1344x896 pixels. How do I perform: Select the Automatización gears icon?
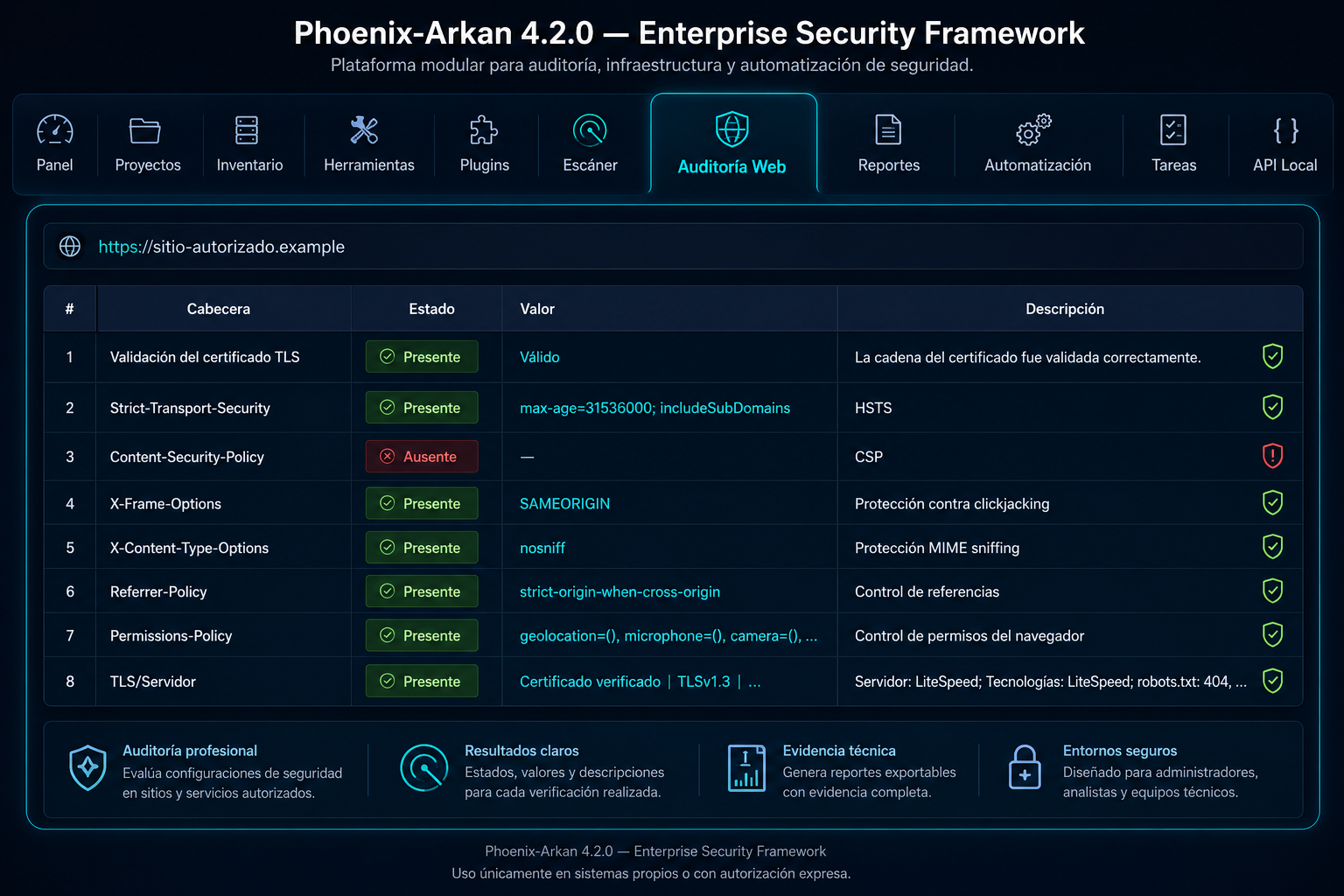tap(1033, 129)
